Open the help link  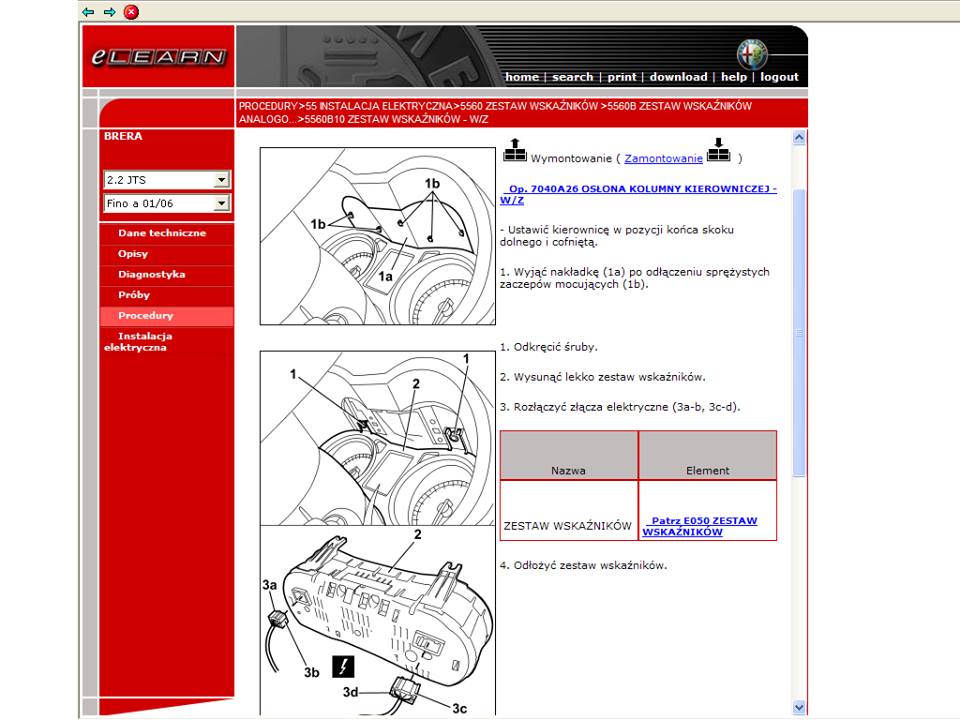click(733, 77)
